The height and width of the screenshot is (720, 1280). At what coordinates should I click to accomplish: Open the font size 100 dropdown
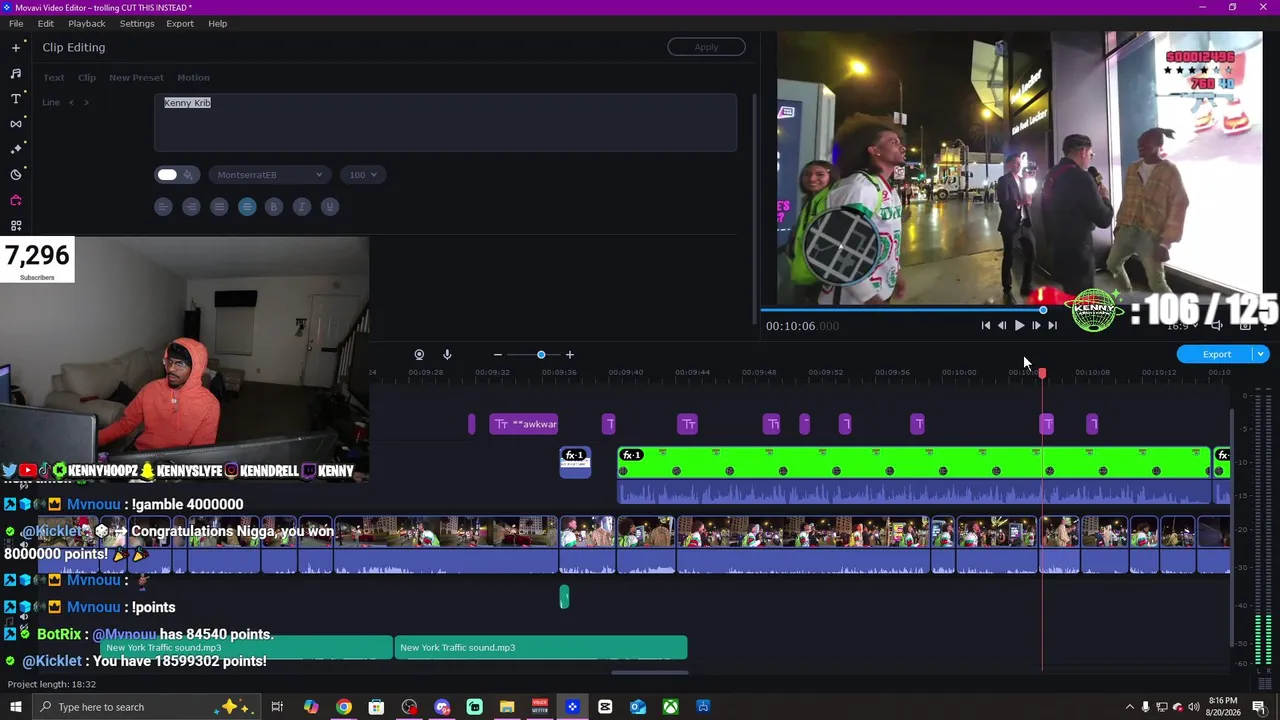click(363, 175)
